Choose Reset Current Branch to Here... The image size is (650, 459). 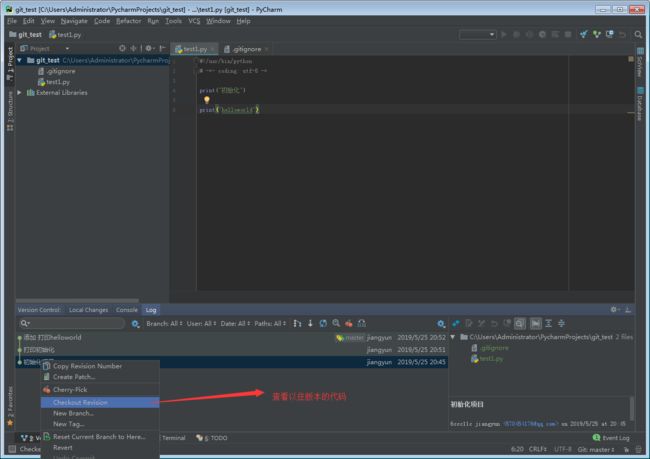[100, 437]
